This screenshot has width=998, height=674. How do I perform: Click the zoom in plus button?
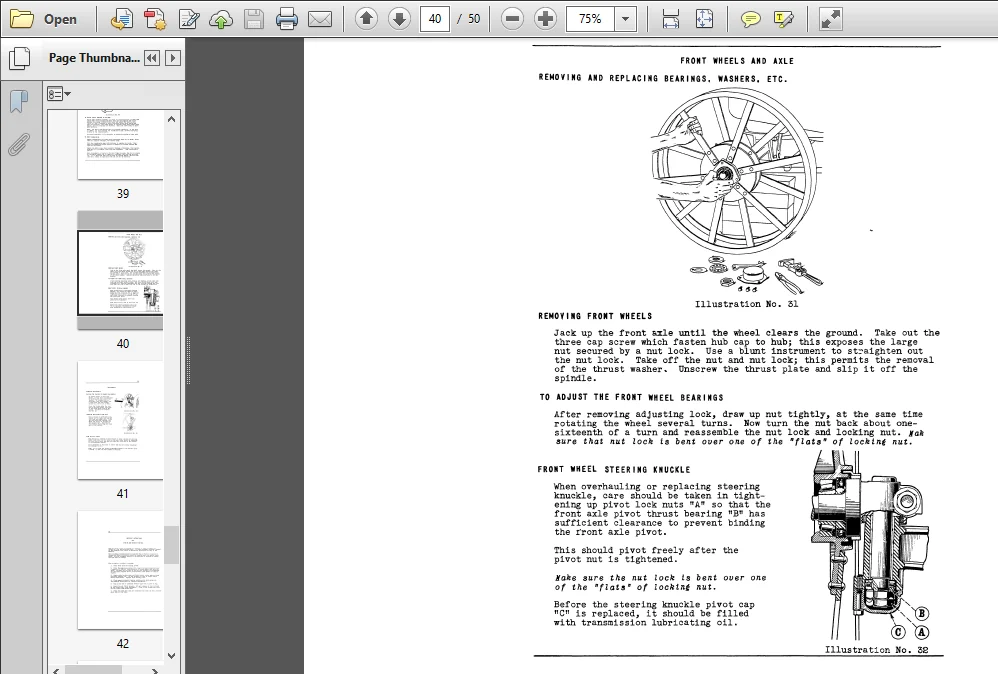pyautogui.click(x=545, y=19)
